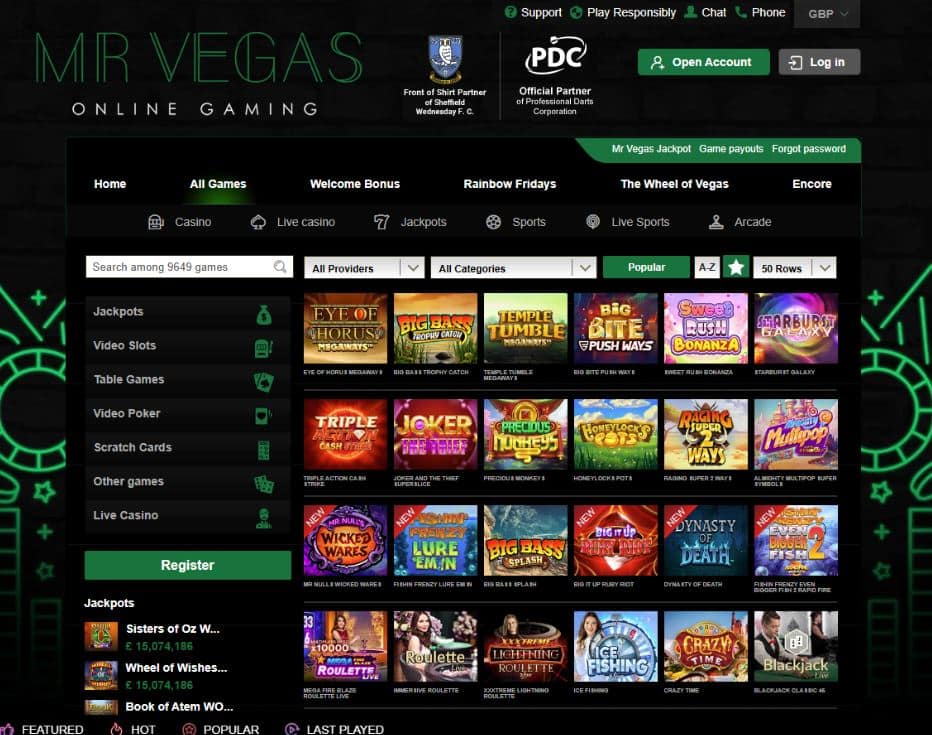Open the Big Bass Trophy Catch game
The image size is (932, 735).
tap(436, 328)
